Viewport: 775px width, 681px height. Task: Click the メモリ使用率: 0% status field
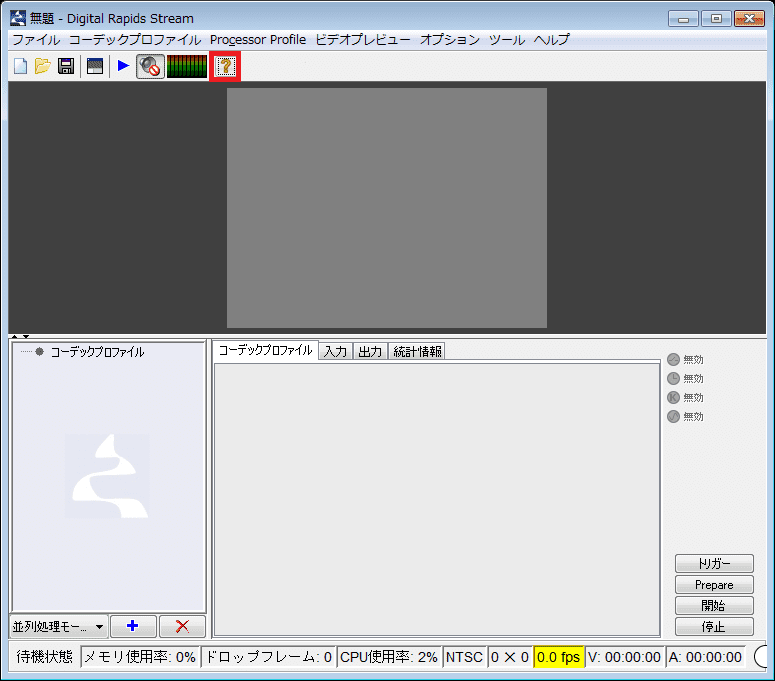coord(140,657)
